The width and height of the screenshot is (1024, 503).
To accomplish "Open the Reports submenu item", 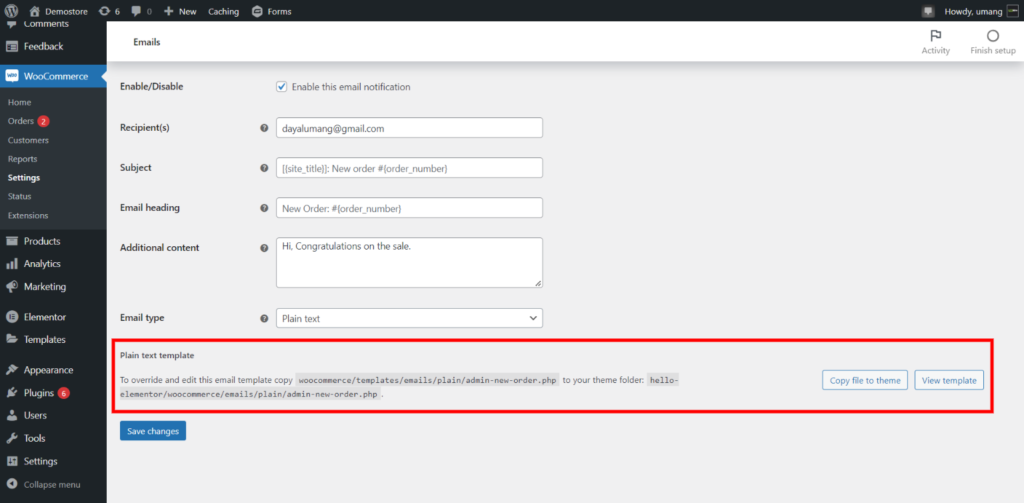I will 23,159.
